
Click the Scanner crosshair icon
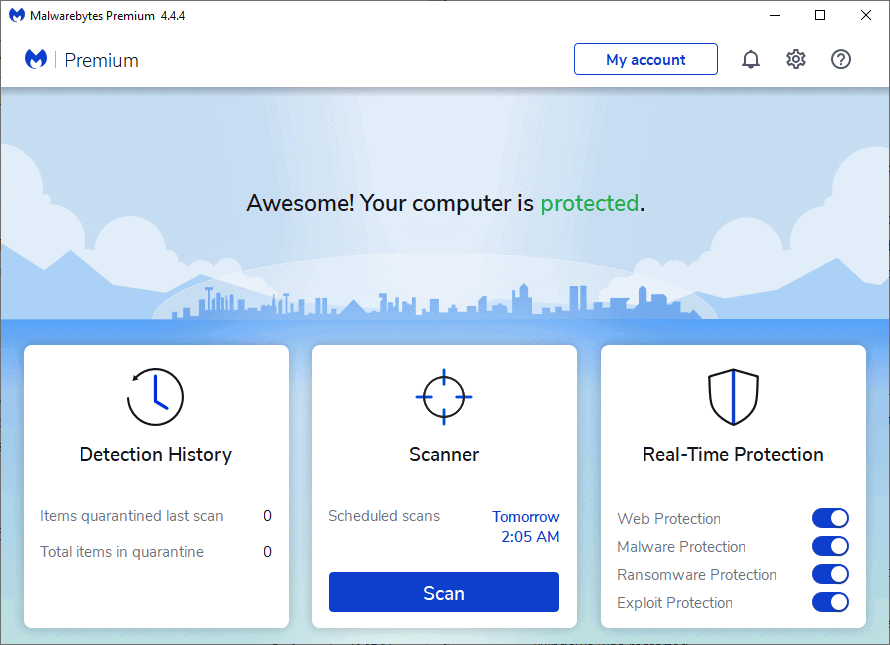click(x=443, y=397)
